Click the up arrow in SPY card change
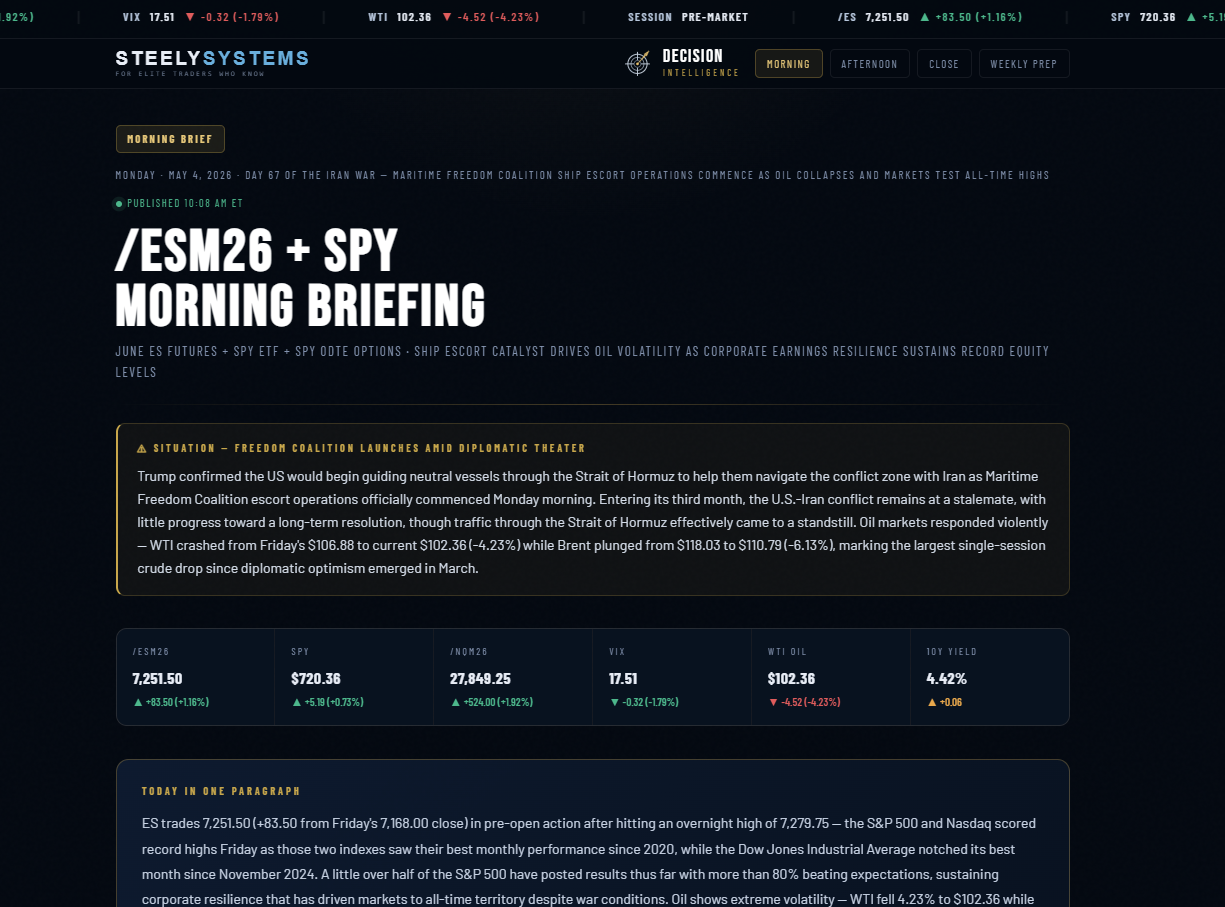This screenshot has width=1225, height=907. click(297, 702)
